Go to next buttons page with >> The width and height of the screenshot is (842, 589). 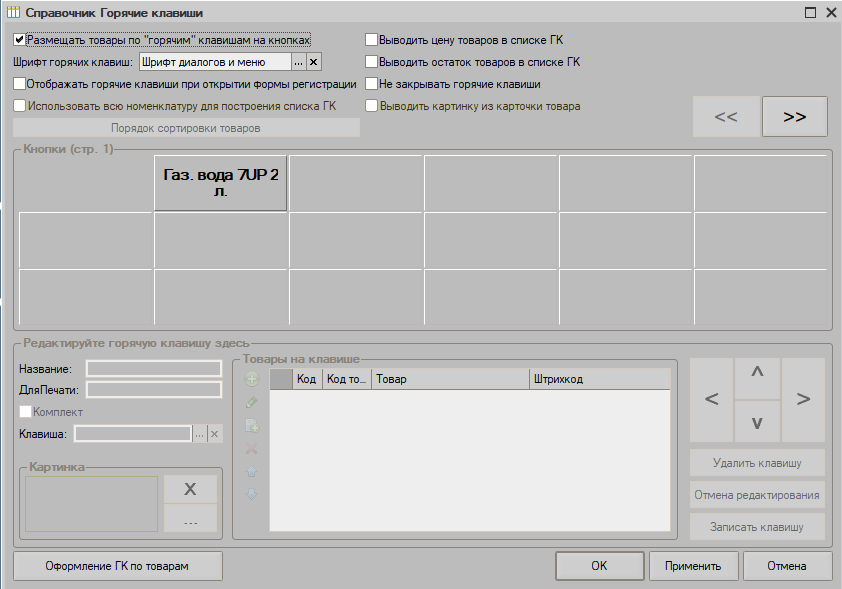coord(794,117)
